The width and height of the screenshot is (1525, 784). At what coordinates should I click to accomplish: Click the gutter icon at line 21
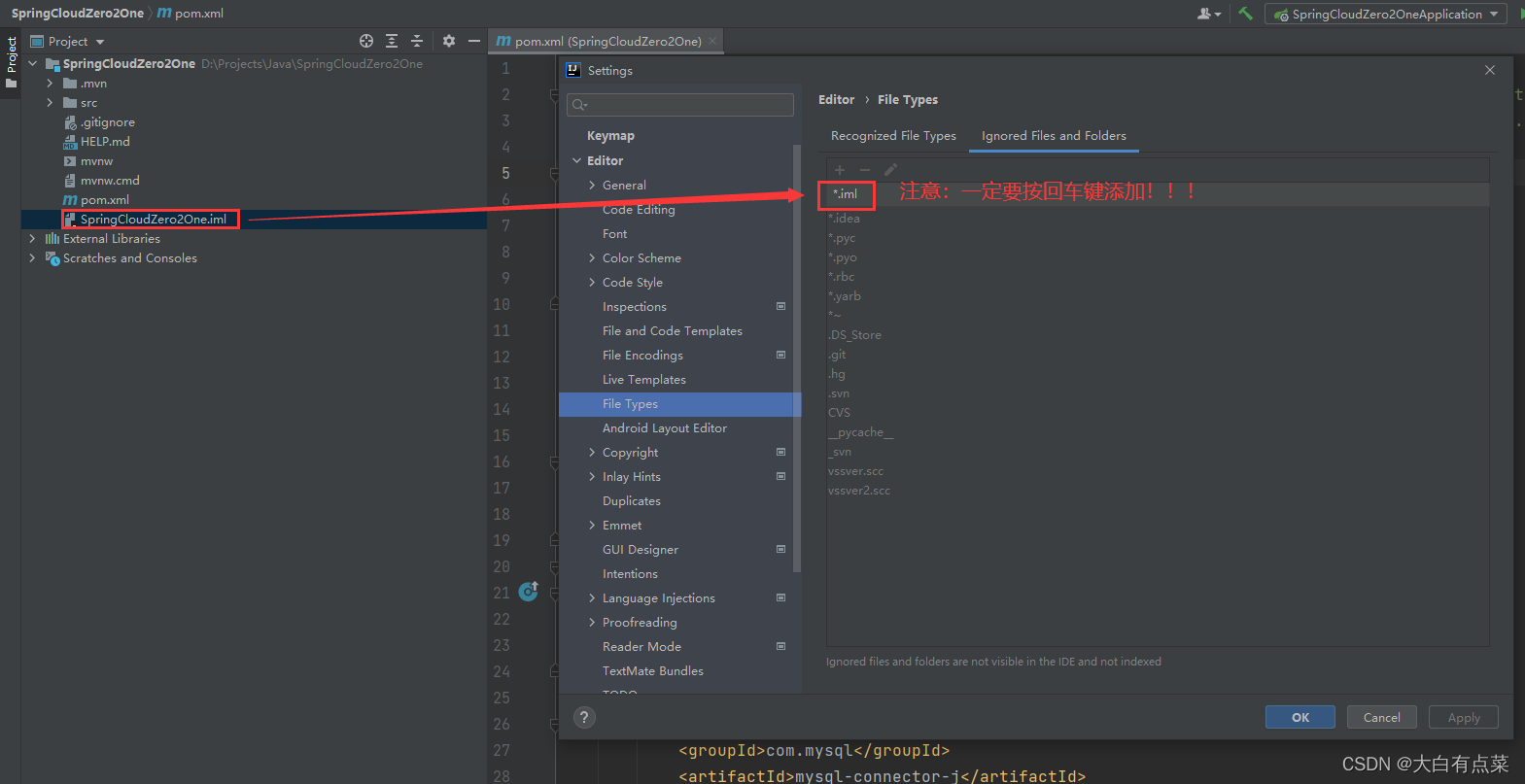(529, 592)
